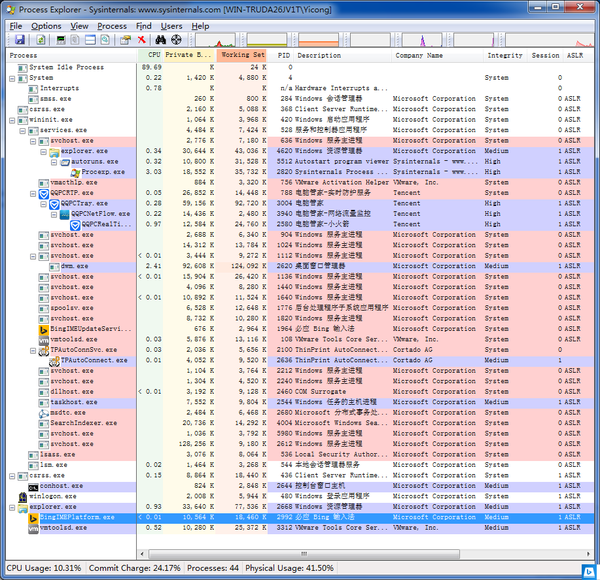Click the Bing icon in the bottom-right corner
Screen dimensions: 600x580
coord(589,572)
